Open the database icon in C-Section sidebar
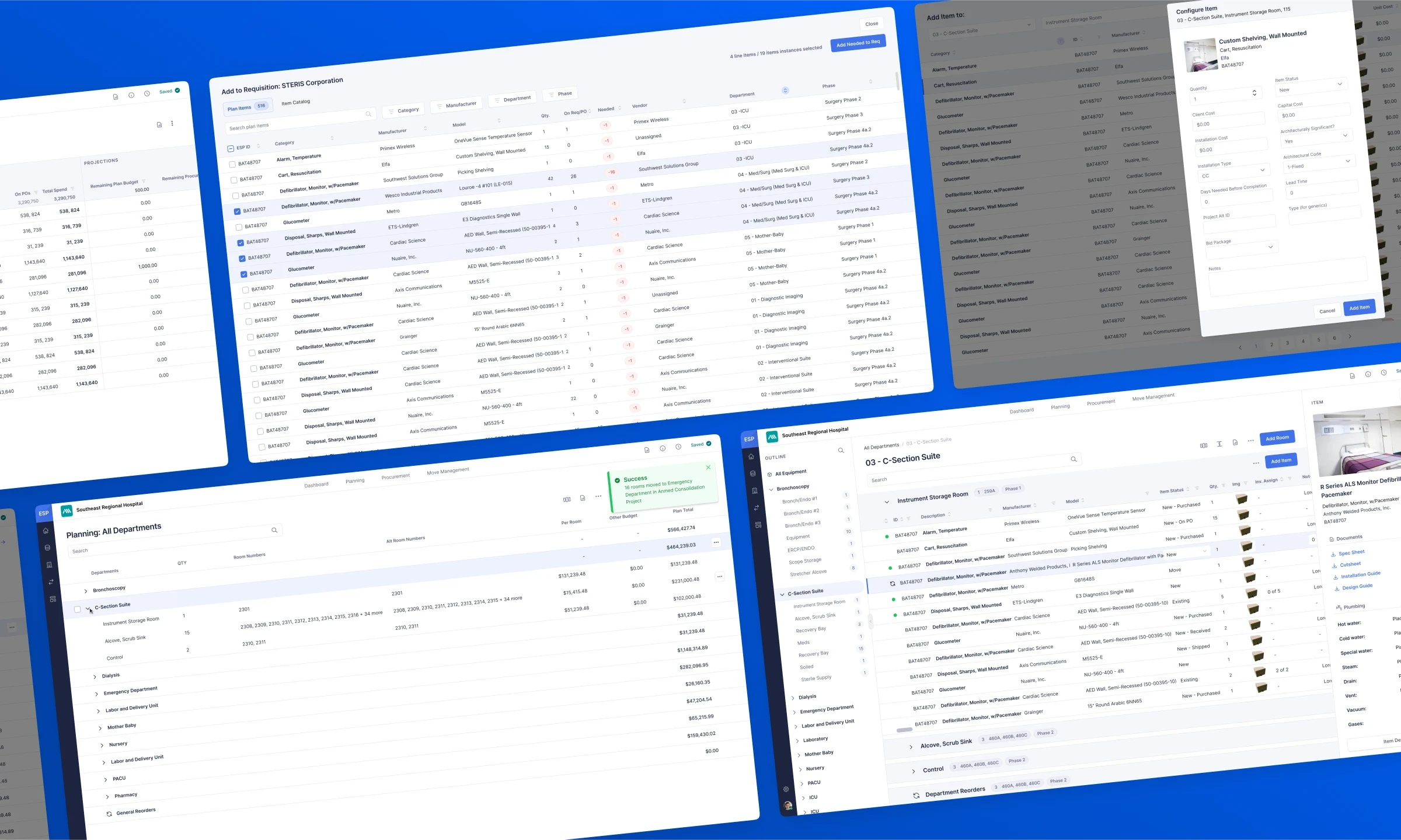The image size is (1401, 840). (752, 474)
